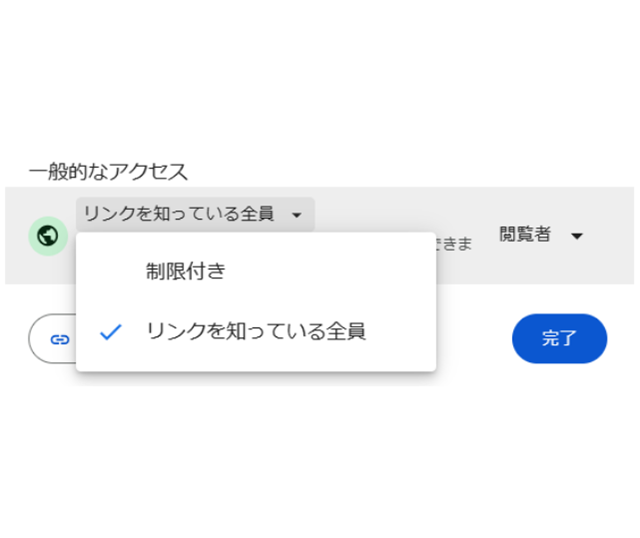Expand the viewer permission selector 閲覧者
Image resolution: width=640 pixels, height=538 pixels.
pos(541,236)
